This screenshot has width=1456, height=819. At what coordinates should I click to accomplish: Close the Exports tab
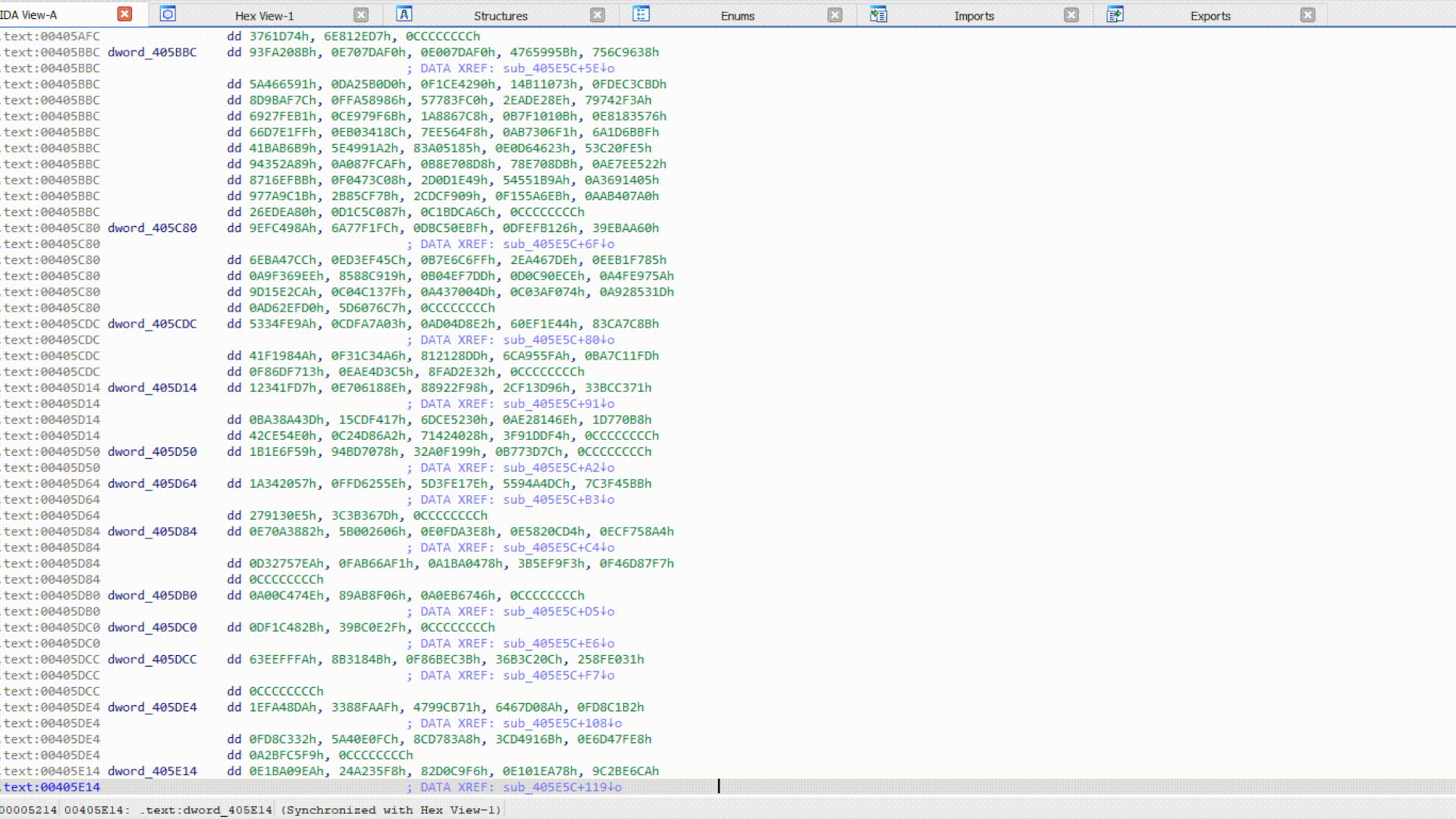(1308, 15)
